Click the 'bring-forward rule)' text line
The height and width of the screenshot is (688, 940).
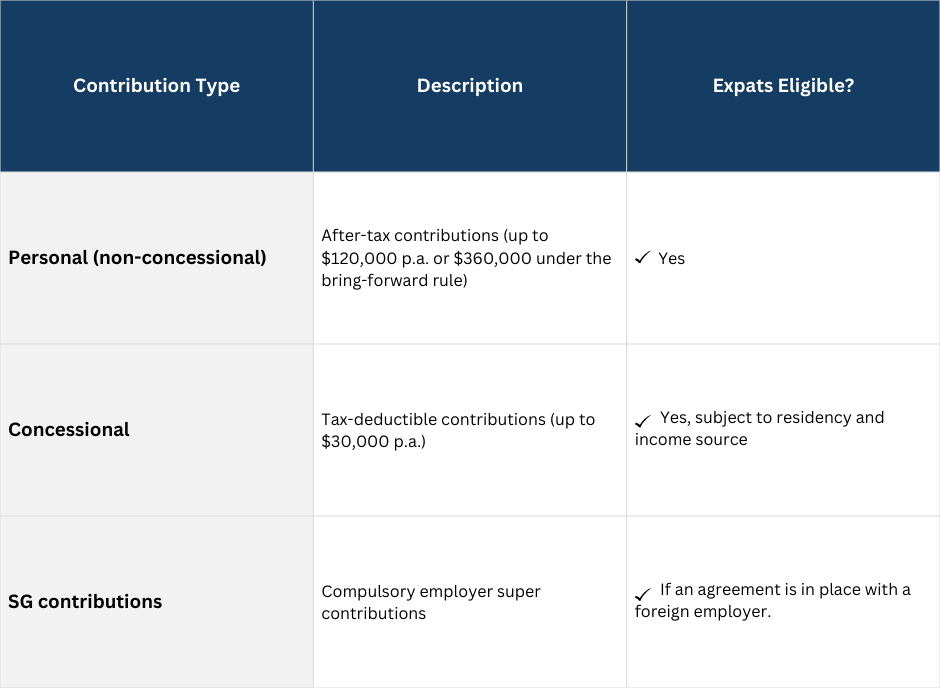point(394,280)
